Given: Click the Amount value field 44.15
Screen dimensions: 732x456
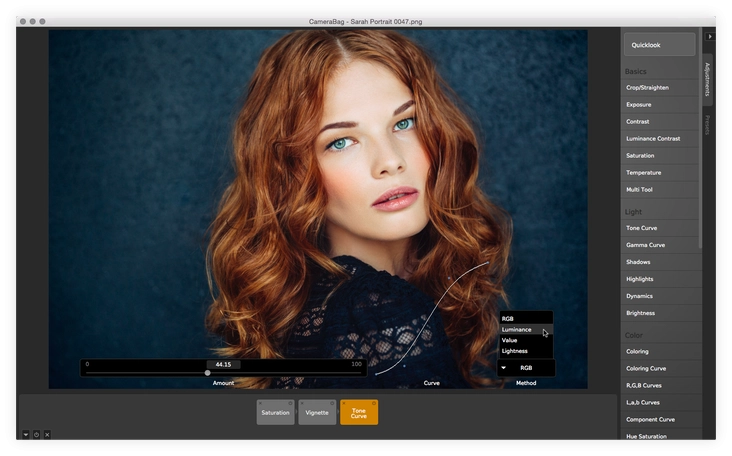Looking at the screenshot, I should pos(223,365).
